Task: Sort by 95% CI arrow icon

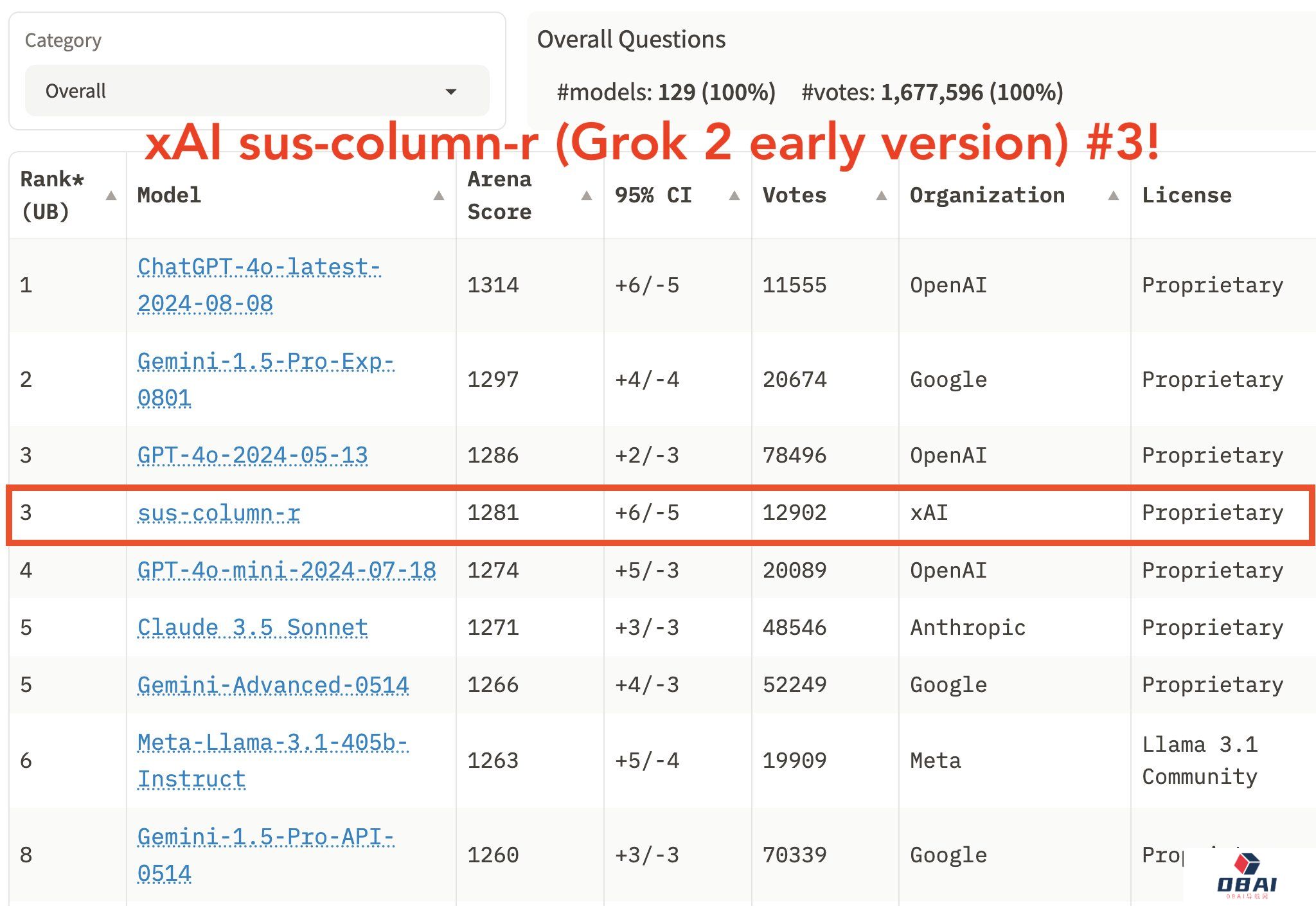Action: [734, 195]
